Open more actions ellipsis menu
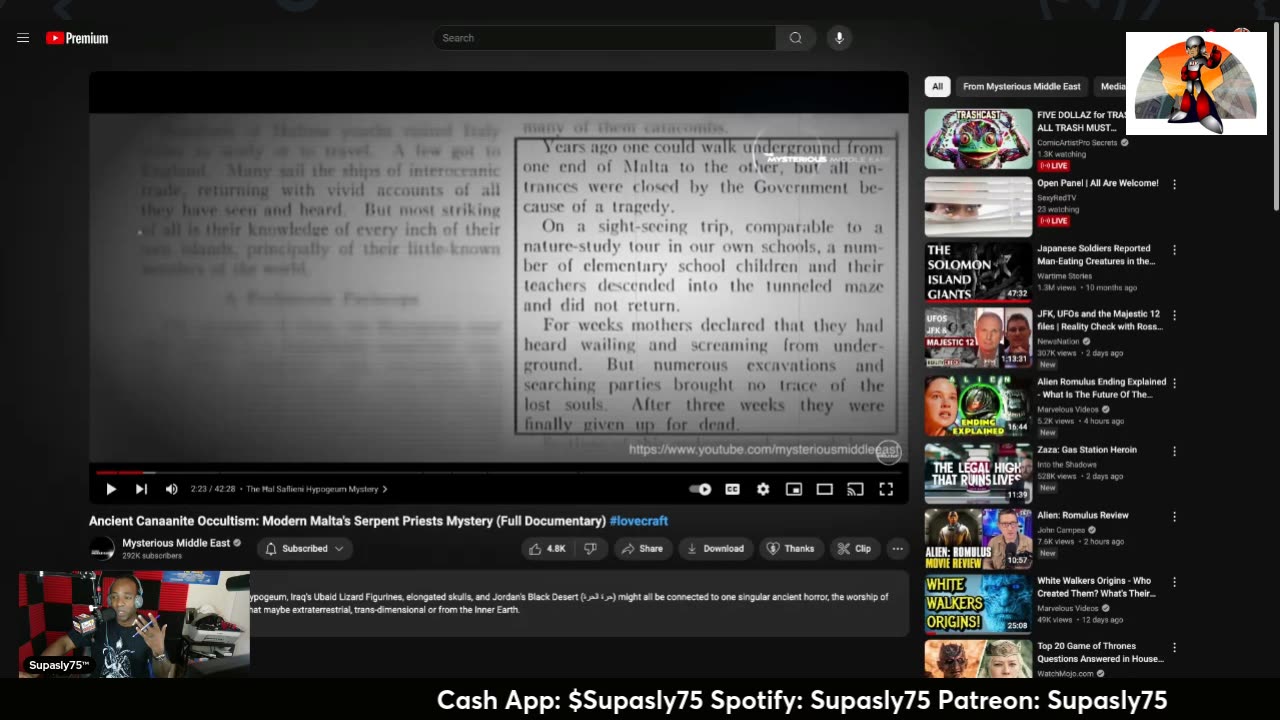 (x=897, y=548)
